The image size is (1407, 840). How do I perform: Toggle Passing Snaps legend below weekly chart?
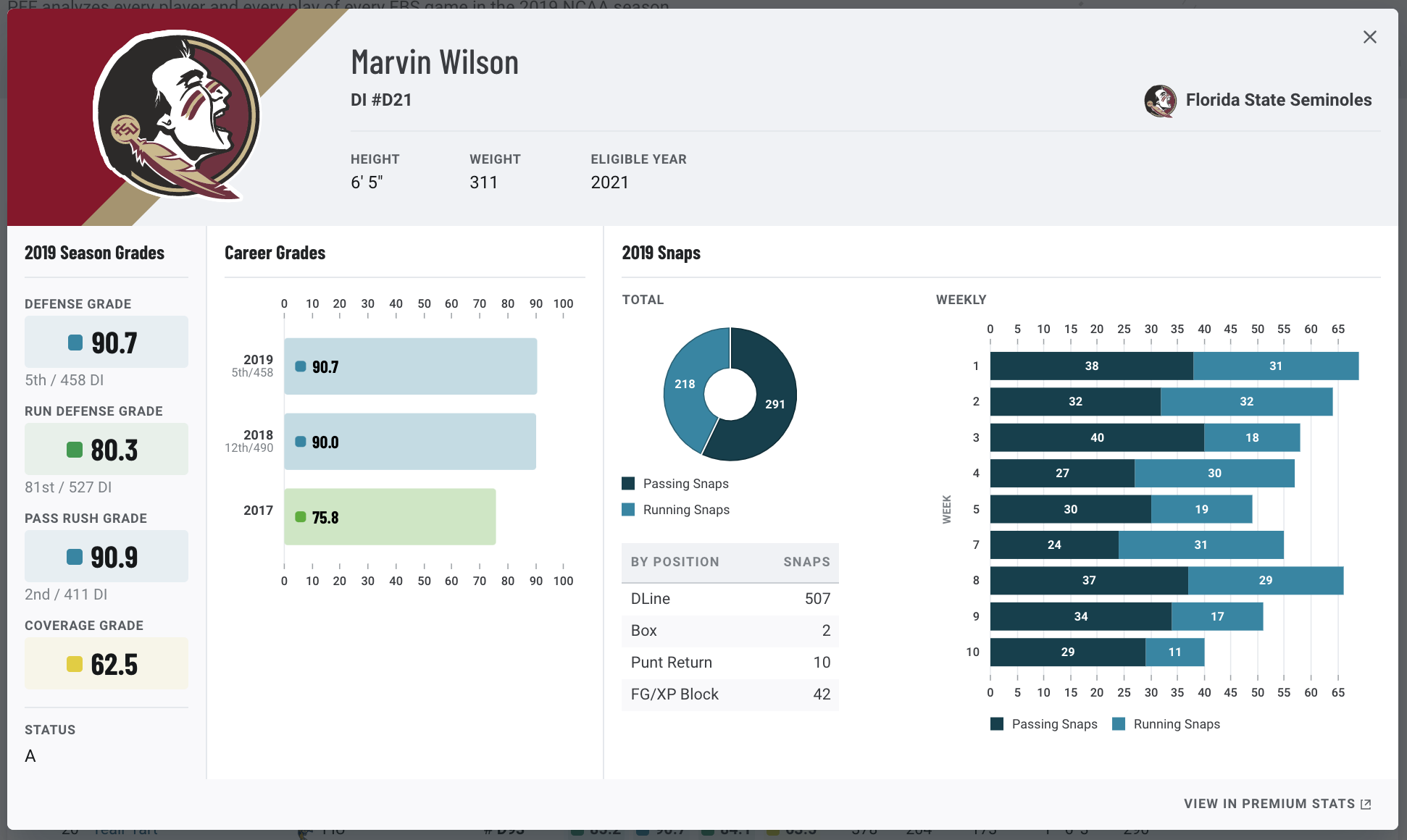[x=1043, y=724]
